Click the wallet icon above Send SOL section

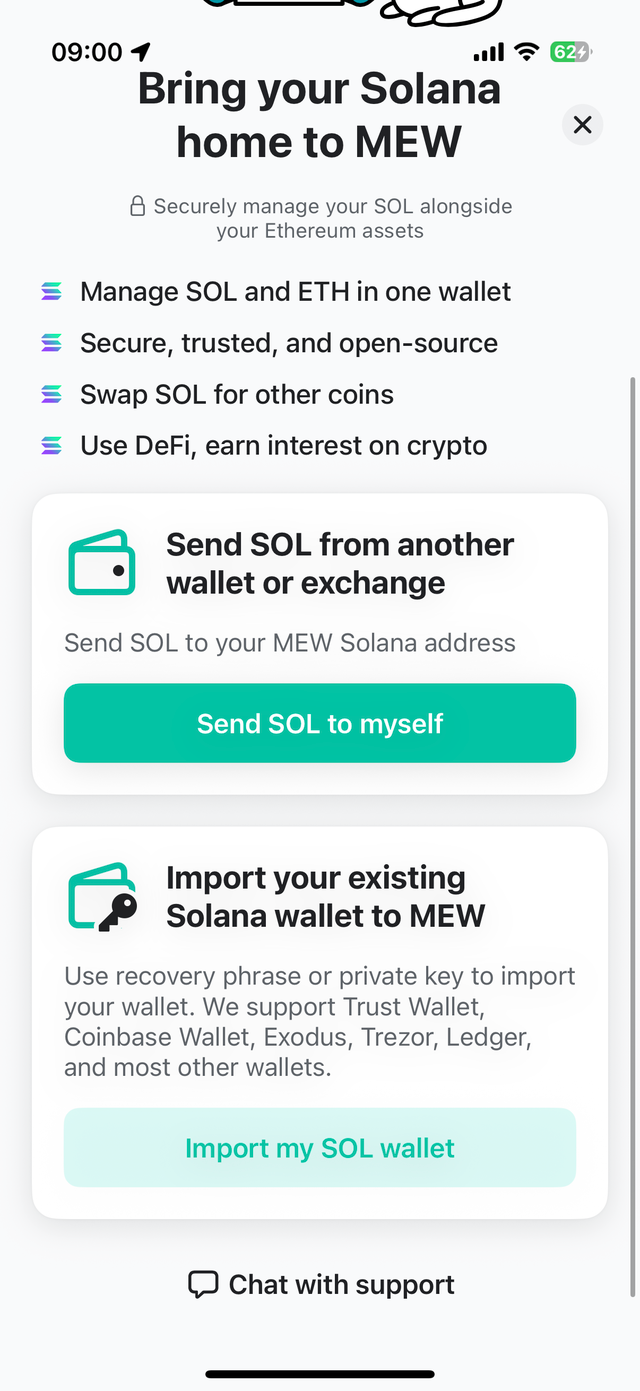click(x=100, y=563)
